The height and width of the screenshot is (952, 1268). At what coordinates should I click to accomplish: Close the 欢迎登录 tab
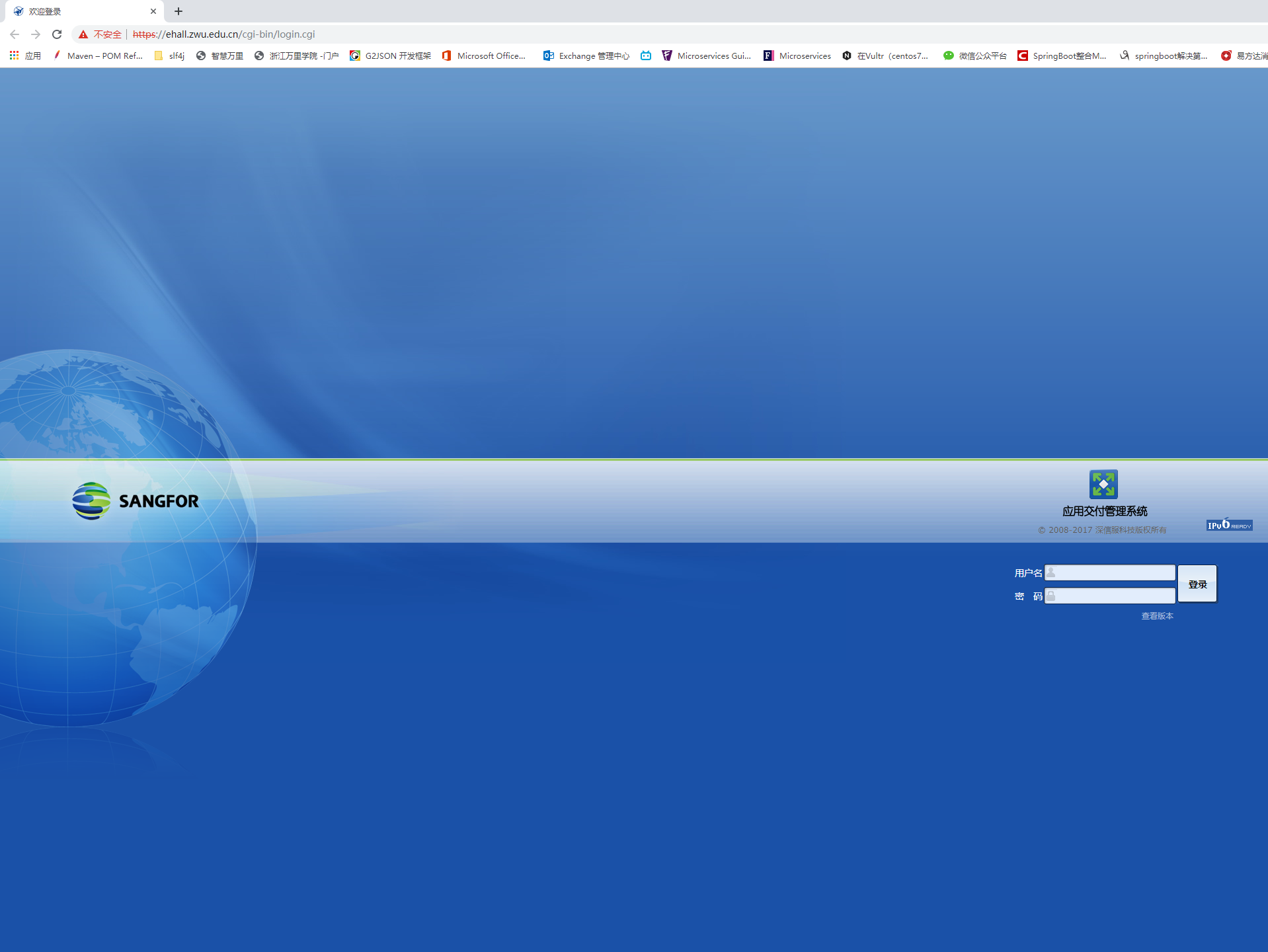(153, 11)
